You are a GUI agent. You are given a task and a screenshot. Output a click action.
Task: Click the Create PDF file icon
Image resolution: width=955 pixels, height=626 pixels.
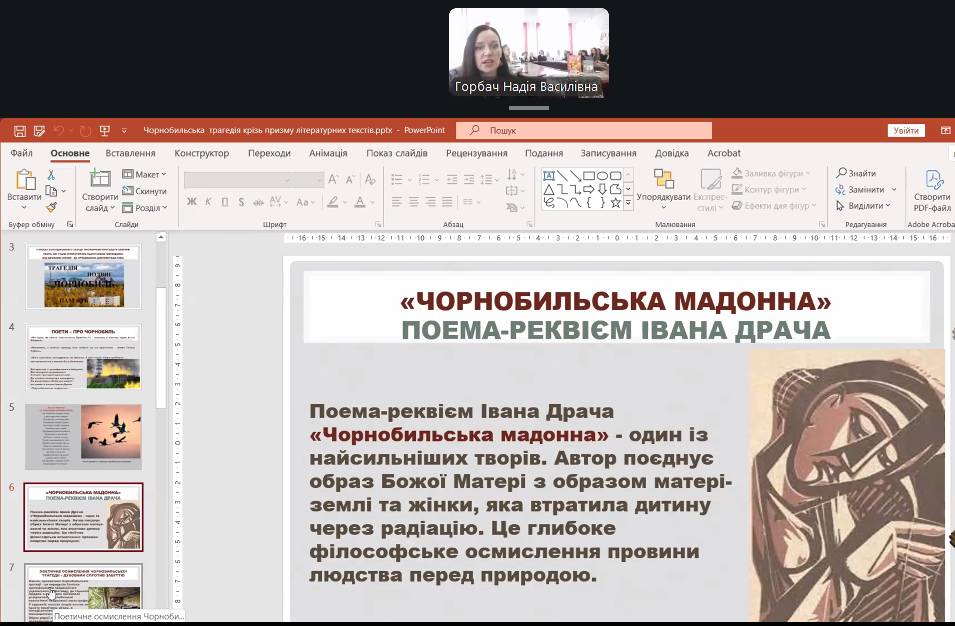pos(933,180)
